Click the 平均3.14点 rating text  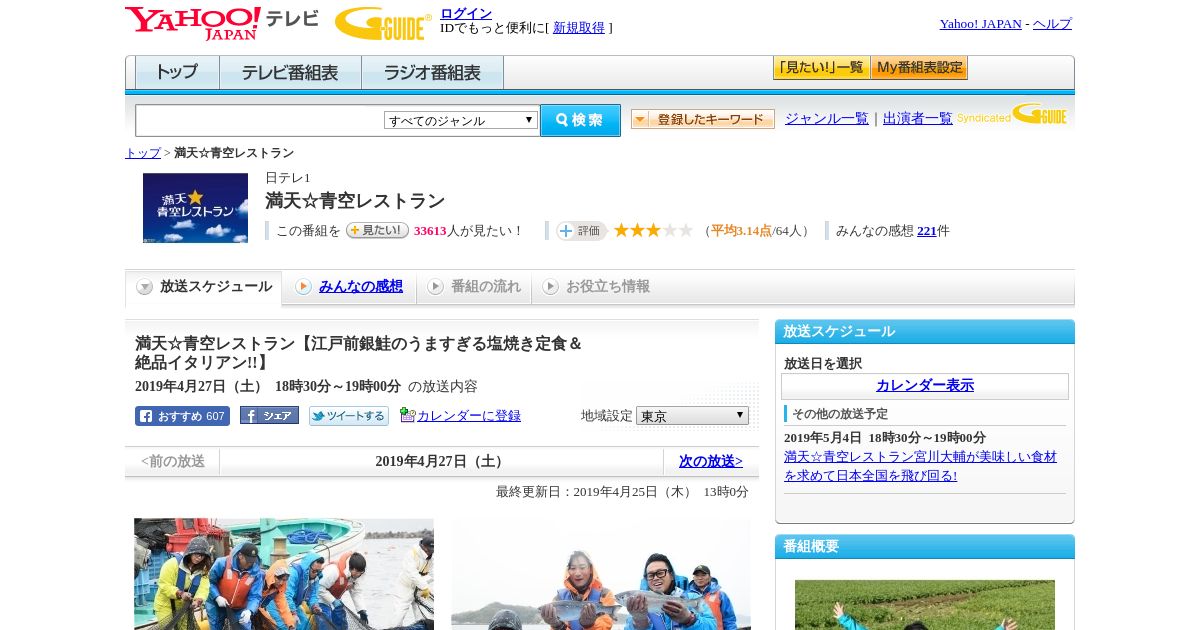click(741, 231)
